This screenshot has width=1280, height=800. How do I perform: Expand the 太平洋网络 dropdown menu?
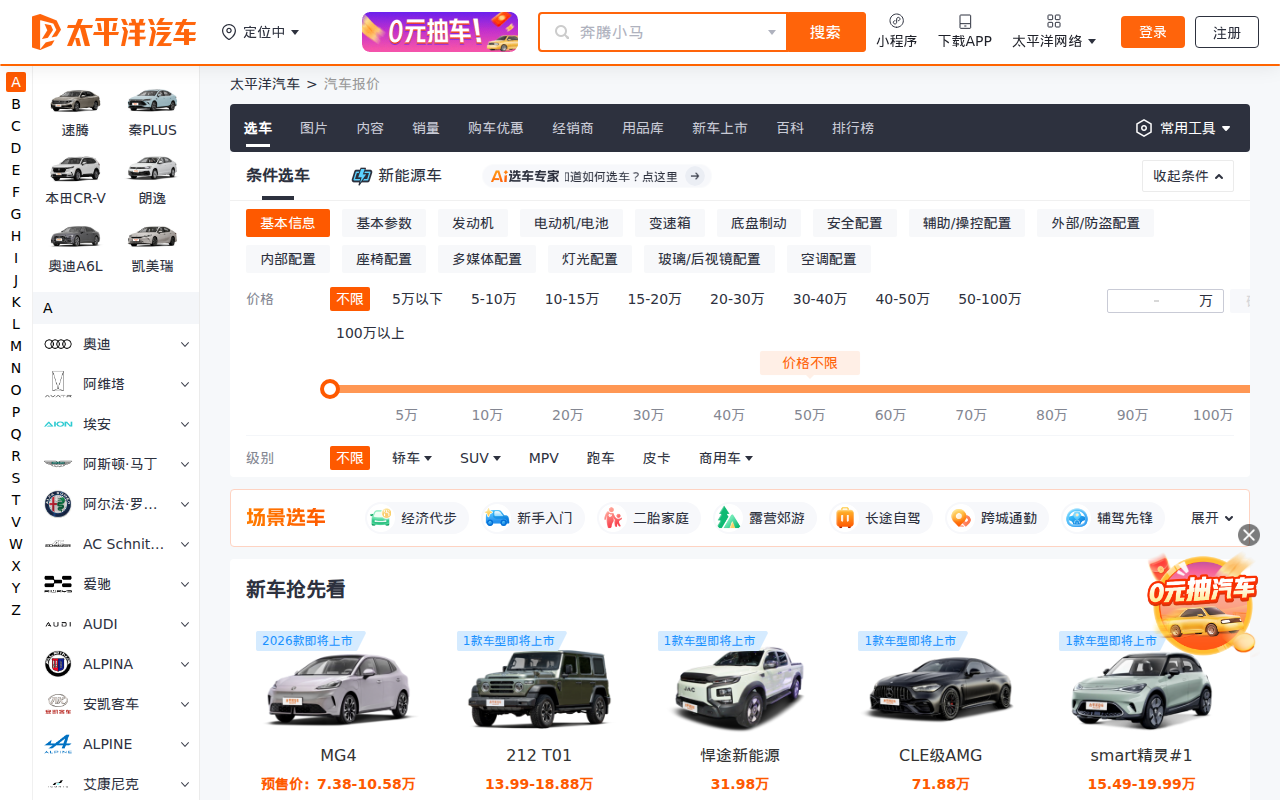1054,41
